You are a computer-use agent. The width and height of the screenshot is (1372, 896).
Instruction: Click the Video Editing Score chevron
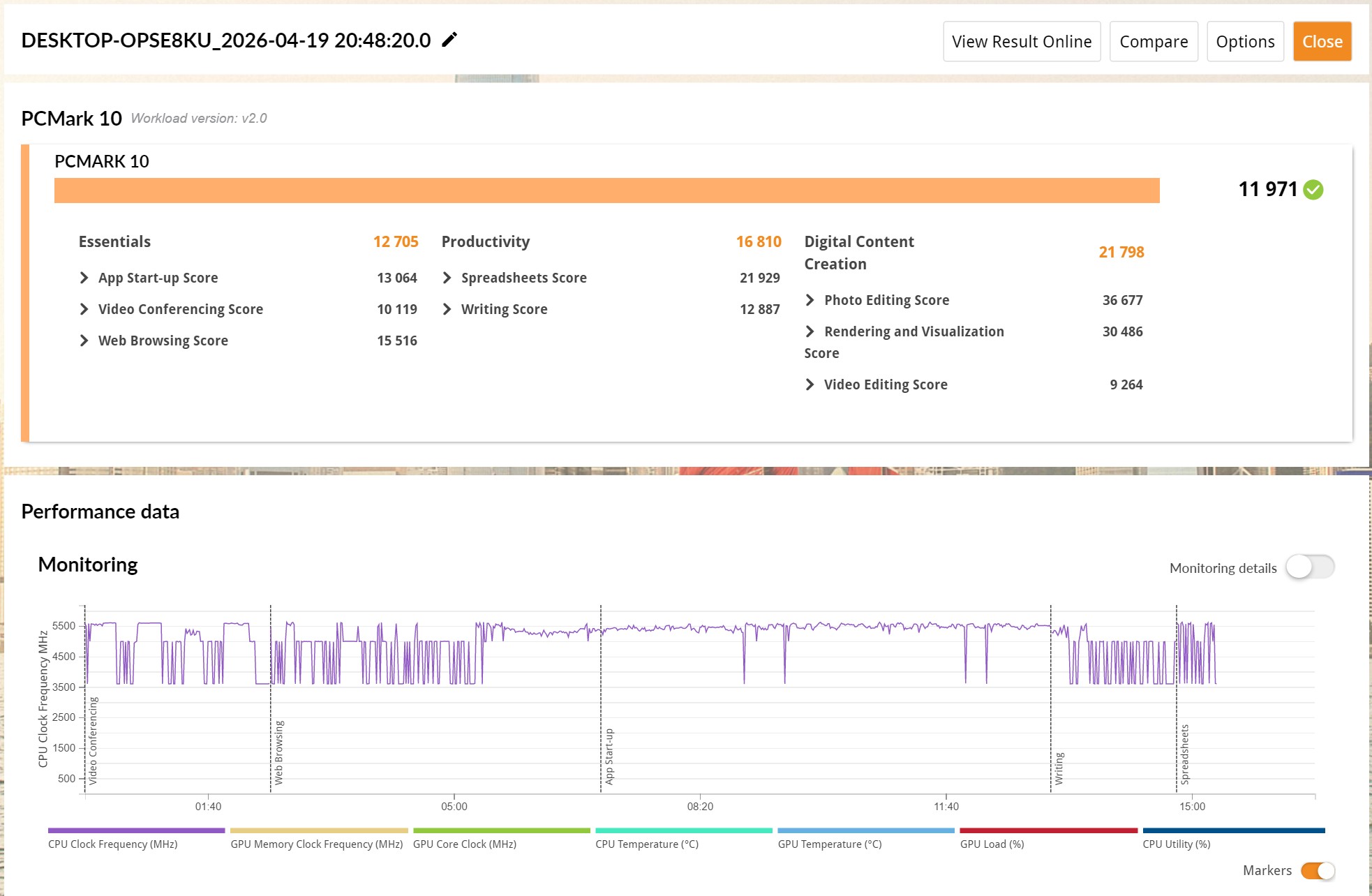pos(810,384)
